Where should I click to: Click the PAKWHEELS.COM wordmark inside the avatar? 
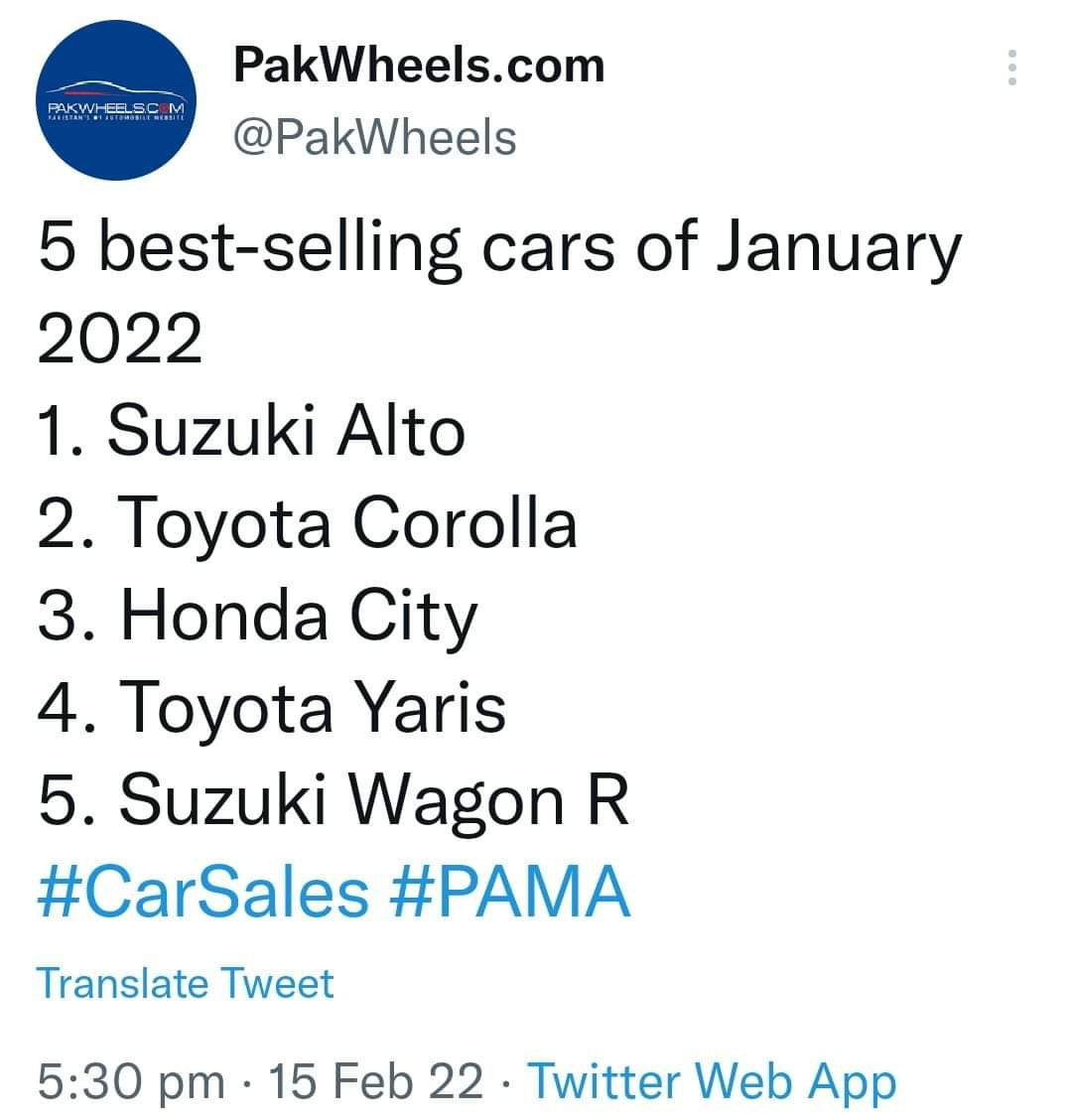pos(116,108)
